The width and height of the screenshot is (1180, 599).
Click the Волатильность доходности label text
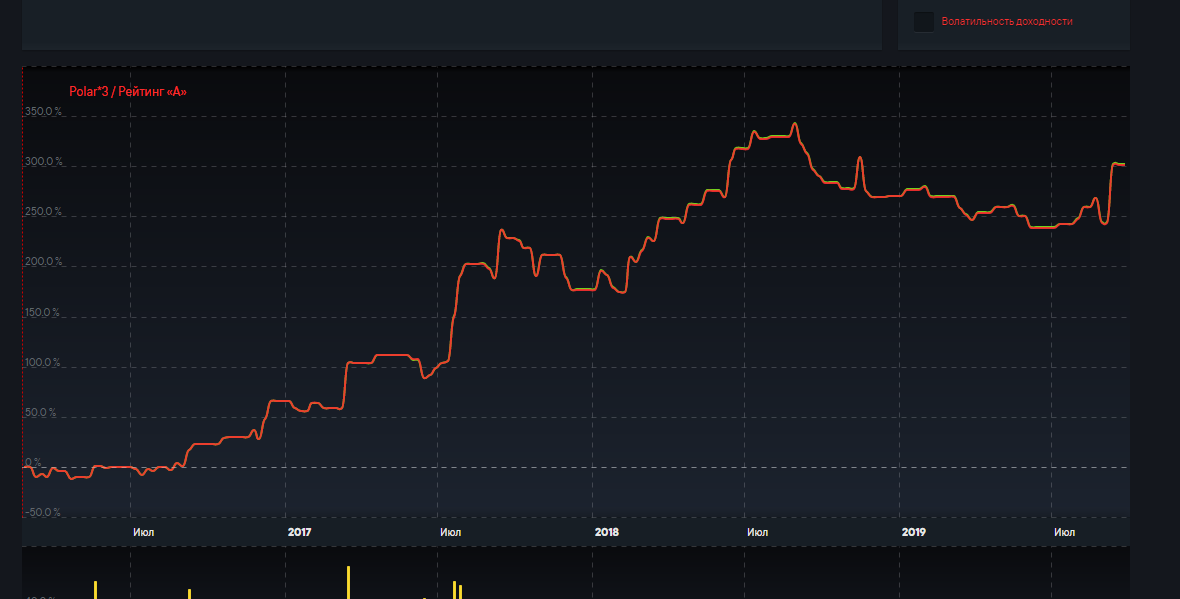[1006, 21]
